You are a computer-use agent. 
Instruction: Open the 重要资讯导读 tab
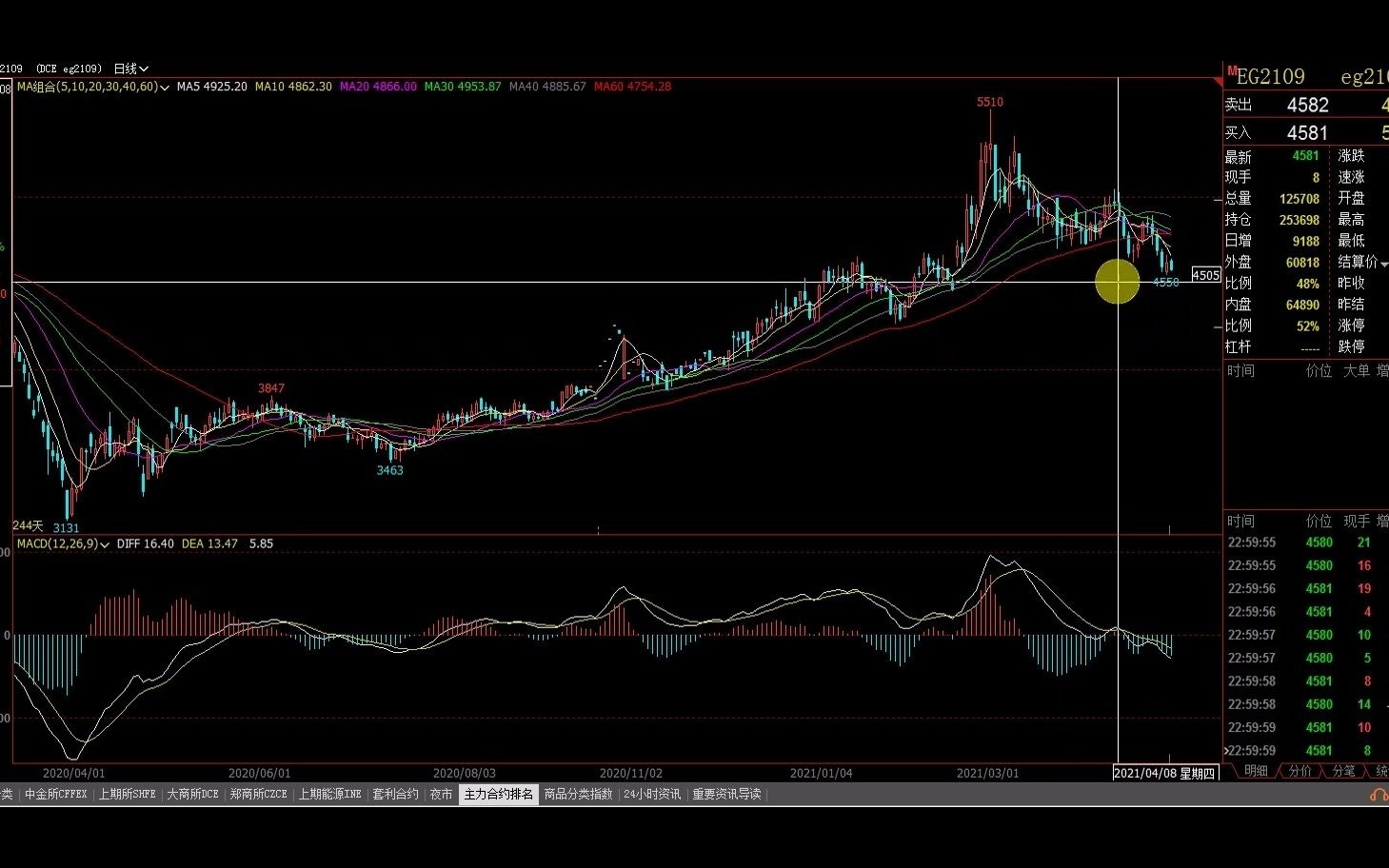coord(726,794)
